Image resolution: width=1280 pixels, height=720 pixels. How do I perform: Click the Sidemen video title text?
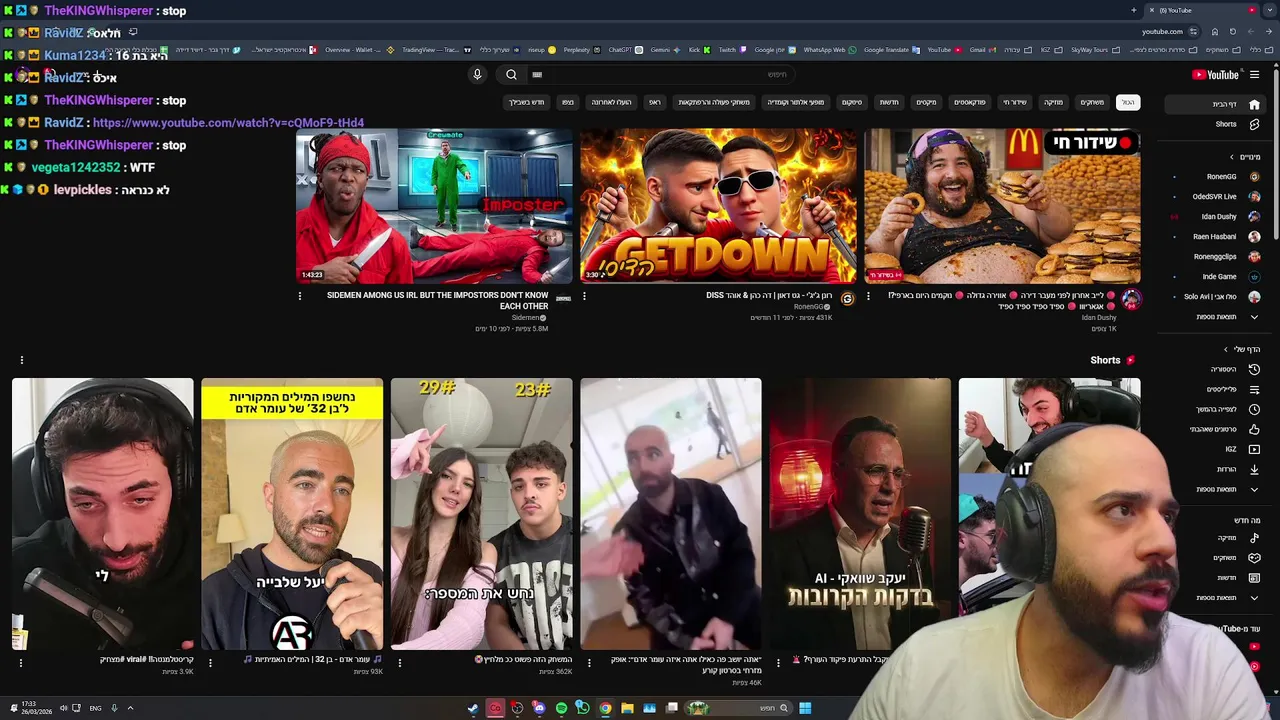click(437, 300)
